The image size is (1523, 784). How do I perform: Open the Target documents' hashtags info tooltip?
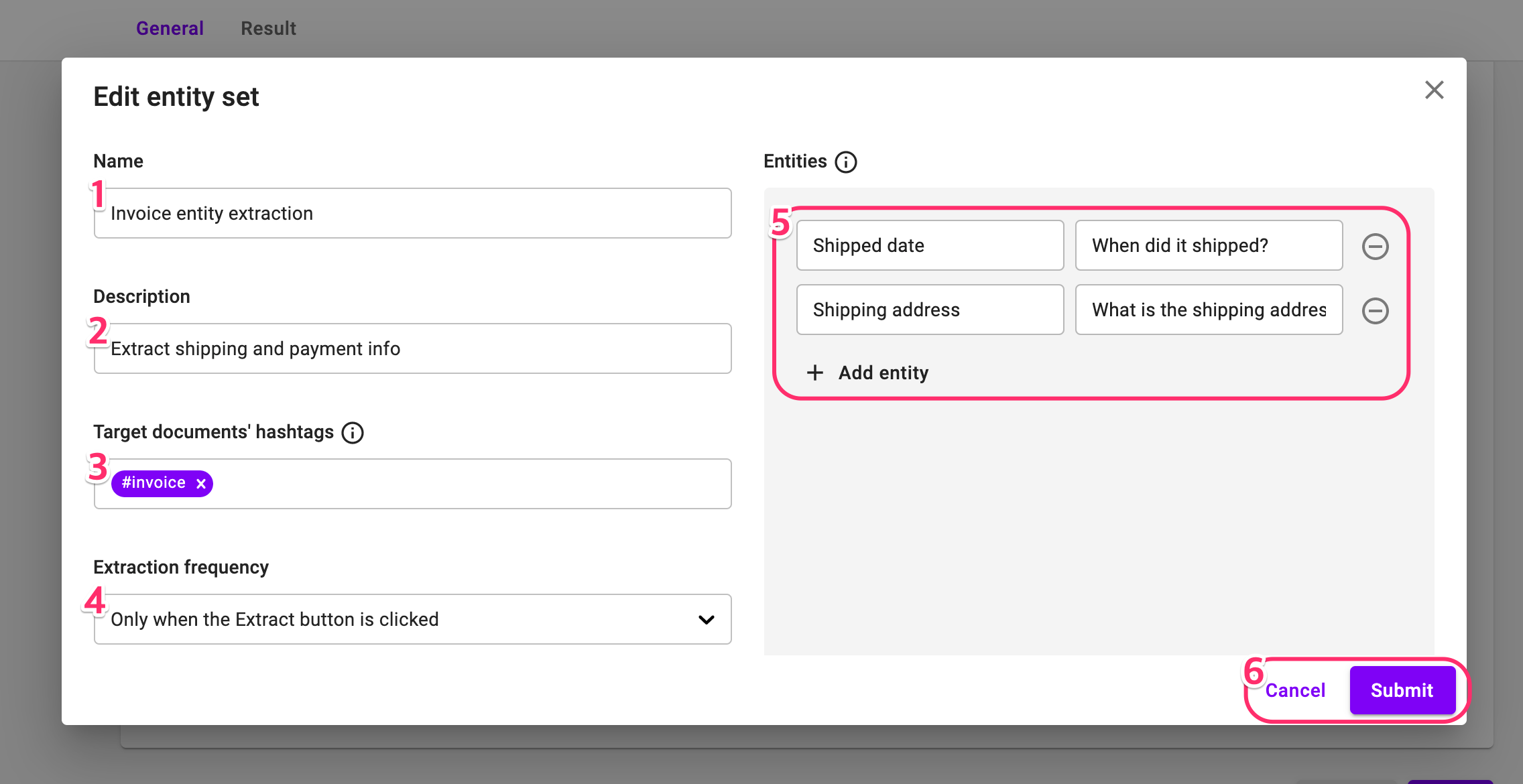pyautogui.click(x=353, y=433)
